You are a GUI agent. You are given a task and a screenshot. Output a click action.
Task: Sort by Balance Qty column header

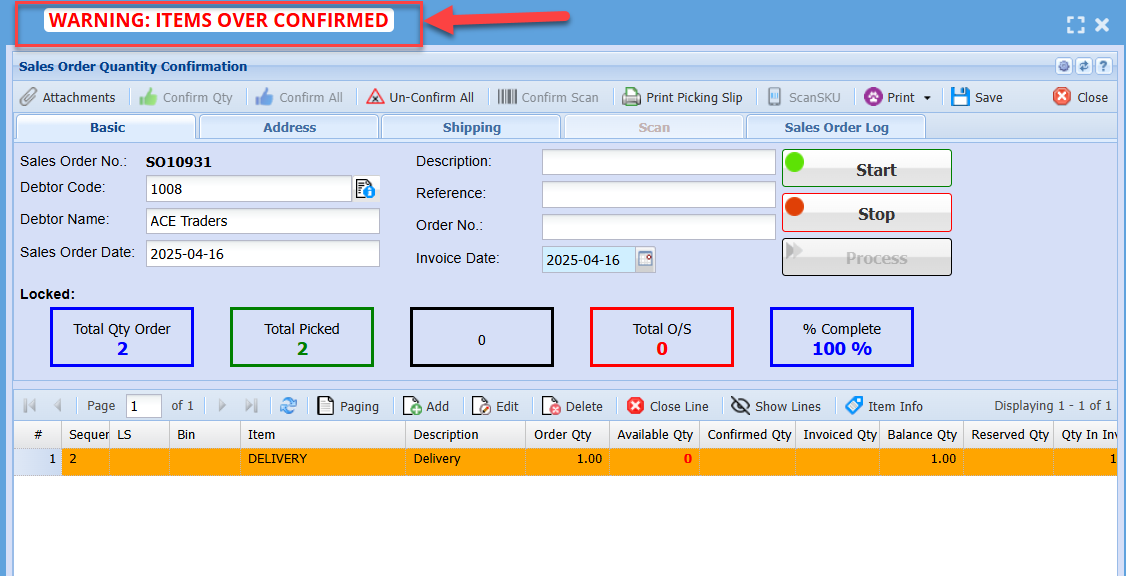[921, 435]
